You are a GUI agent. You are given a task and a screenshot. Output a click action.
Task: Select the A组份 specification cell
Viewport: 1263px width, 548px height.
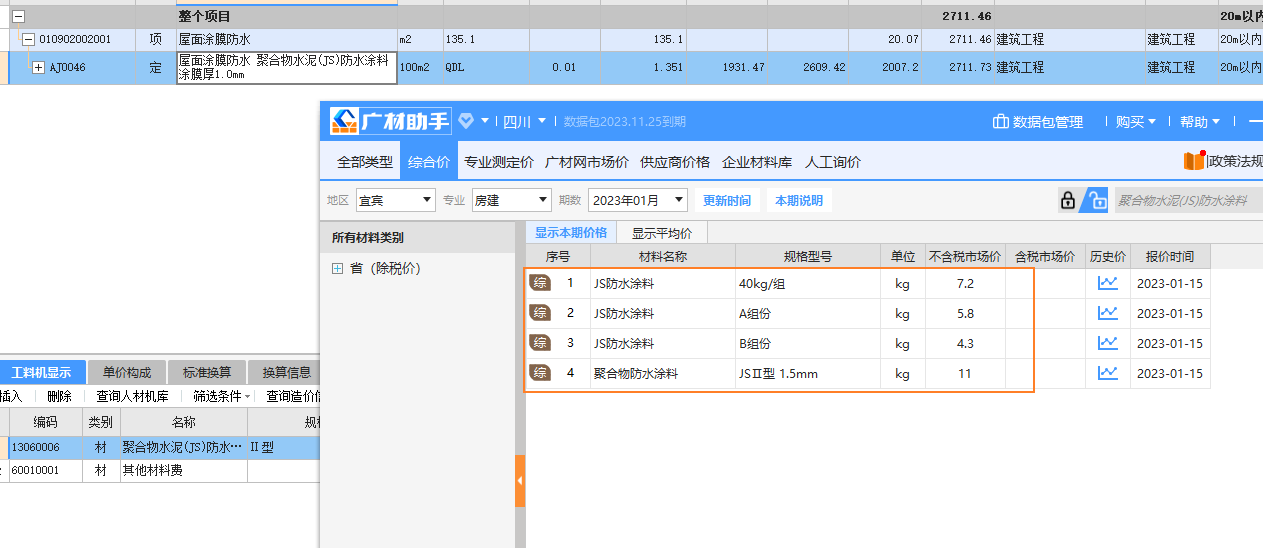(807, 313)
